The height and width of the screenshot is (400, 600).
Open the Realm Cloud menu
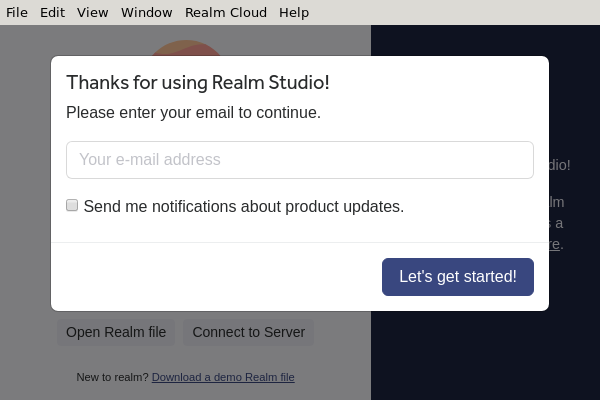(x=226, y=13)
